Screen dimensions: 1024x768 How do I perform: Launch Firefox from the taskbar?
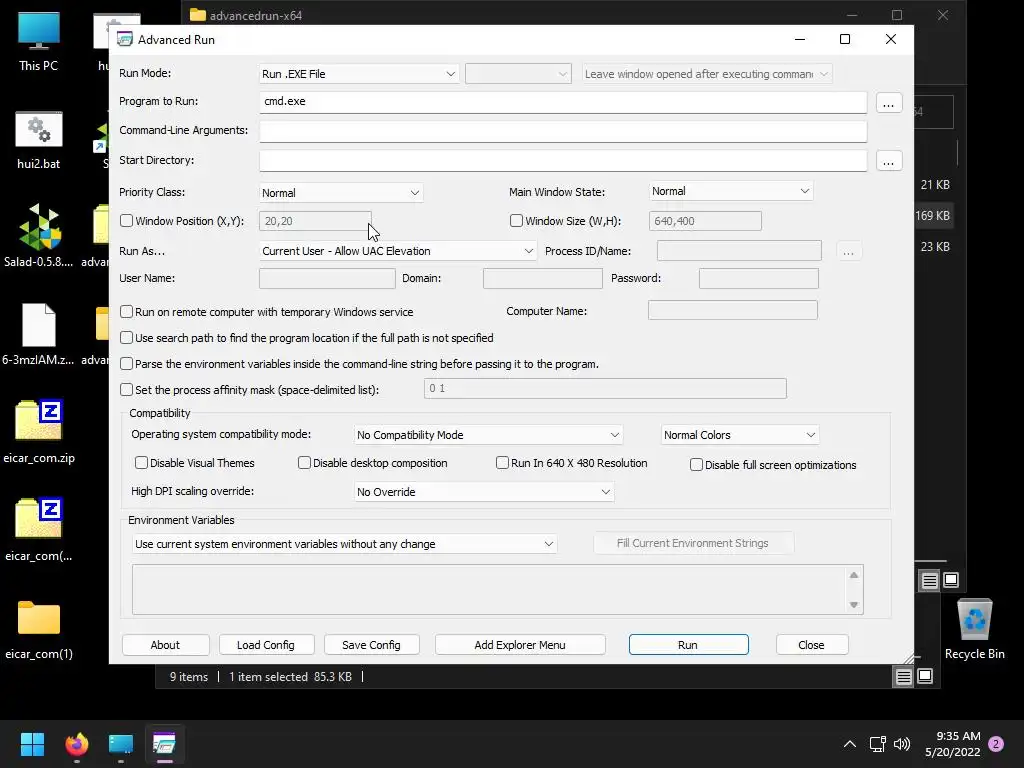[76, 744]
